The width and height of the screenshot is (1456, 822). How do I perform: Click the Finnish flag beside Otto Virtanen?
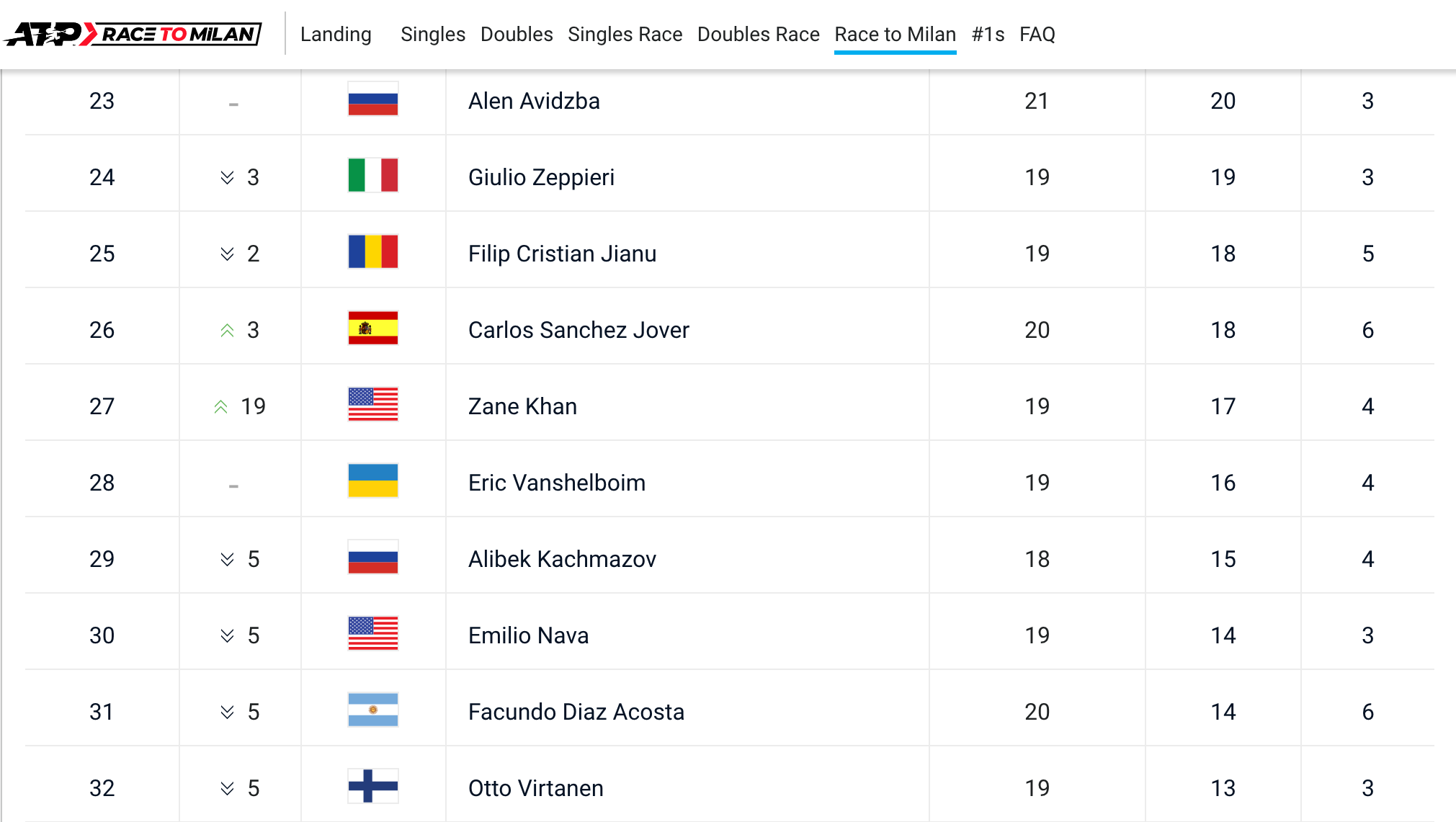click(x=372, y=786)
